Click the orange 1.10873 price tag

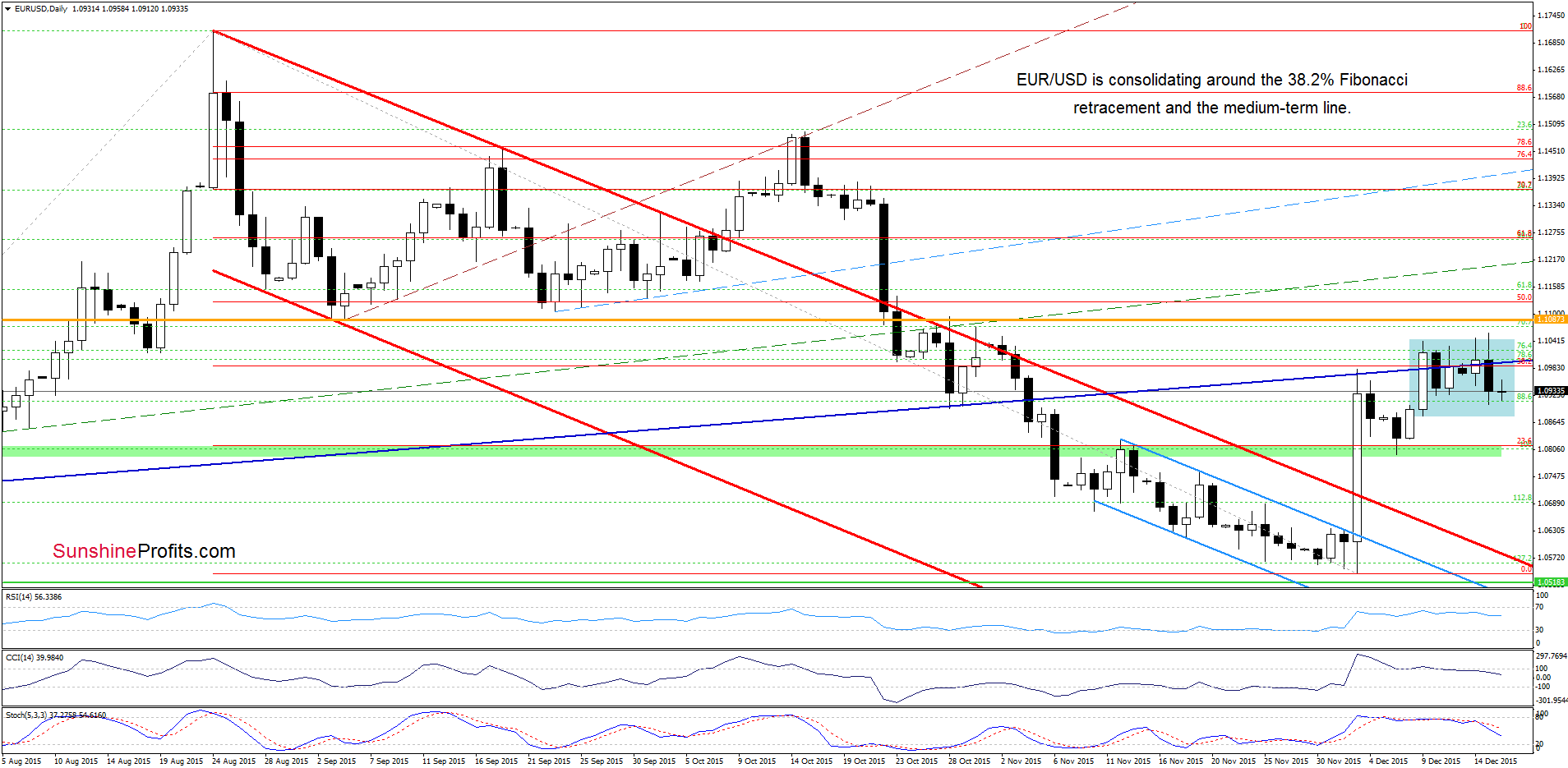pyautogui.click(x=1551, y=320)
